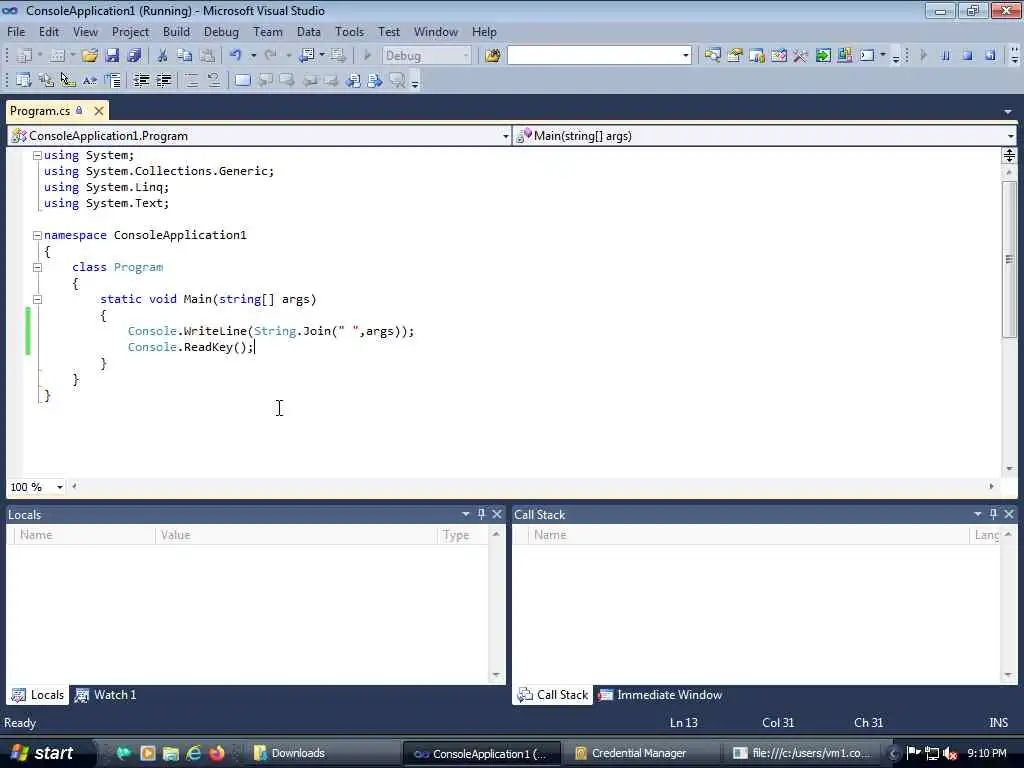Click the Start Page green arrow icon
Screen dimensions: 1024x768
pyautogui.click(x=823, y=56)
